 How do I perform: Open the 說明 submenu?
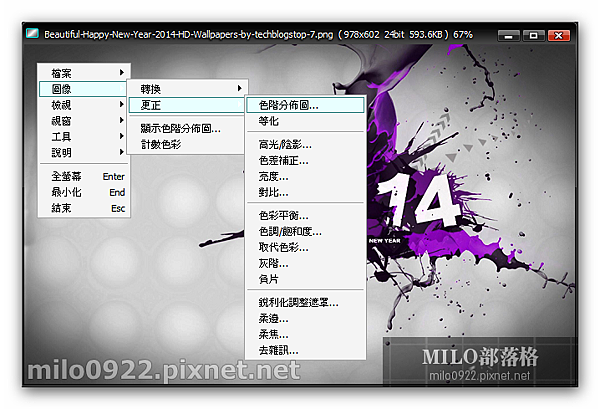pyautogui.click(x=84, y=152)
